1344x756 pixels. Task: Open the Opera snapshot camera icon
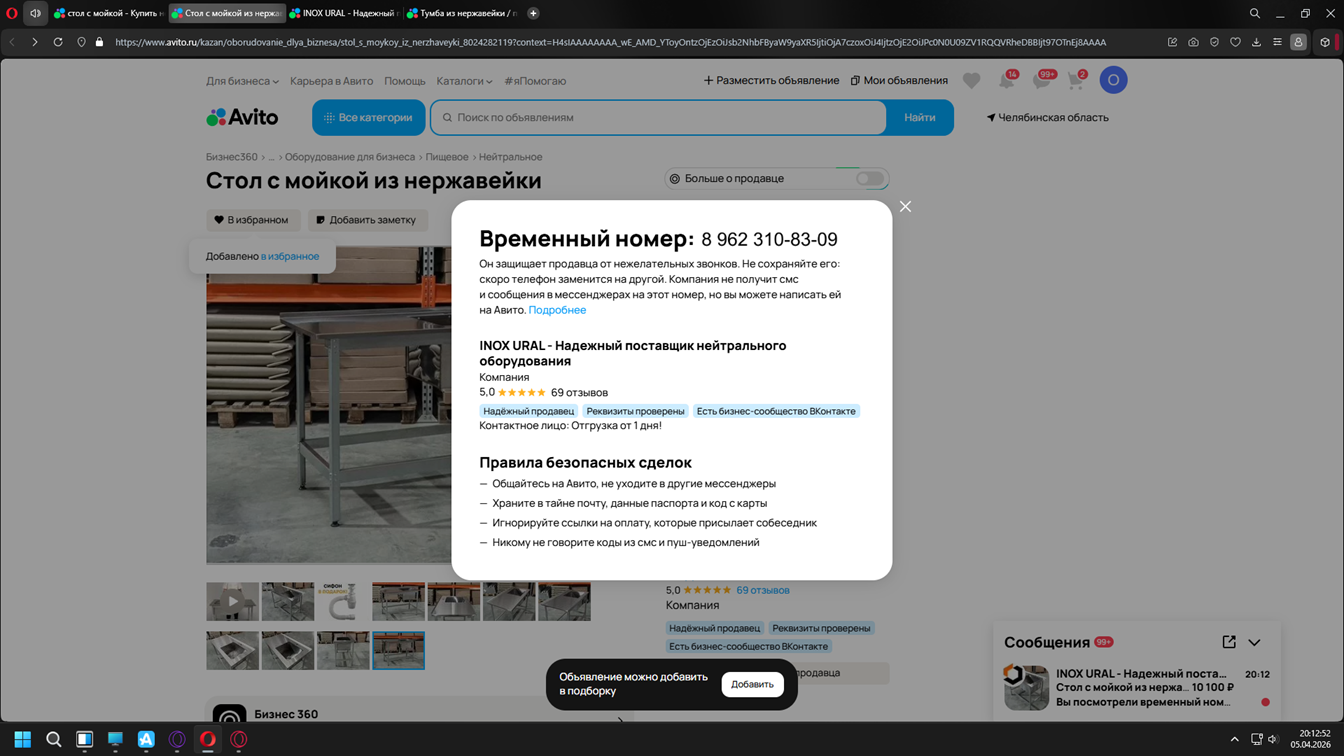coord(1193,42)
